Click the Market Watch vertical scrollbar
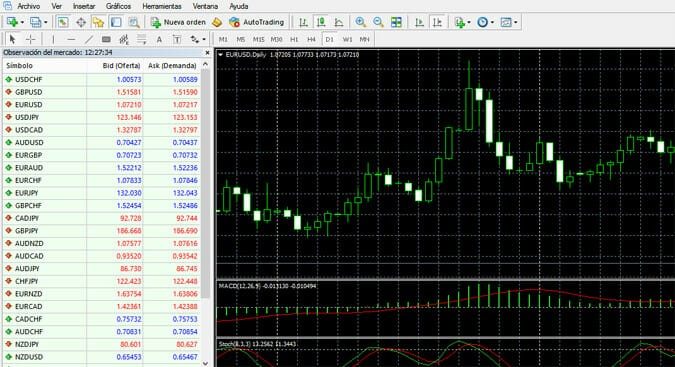This screenshot has height=367, width=675. click(x=205, y=211)
